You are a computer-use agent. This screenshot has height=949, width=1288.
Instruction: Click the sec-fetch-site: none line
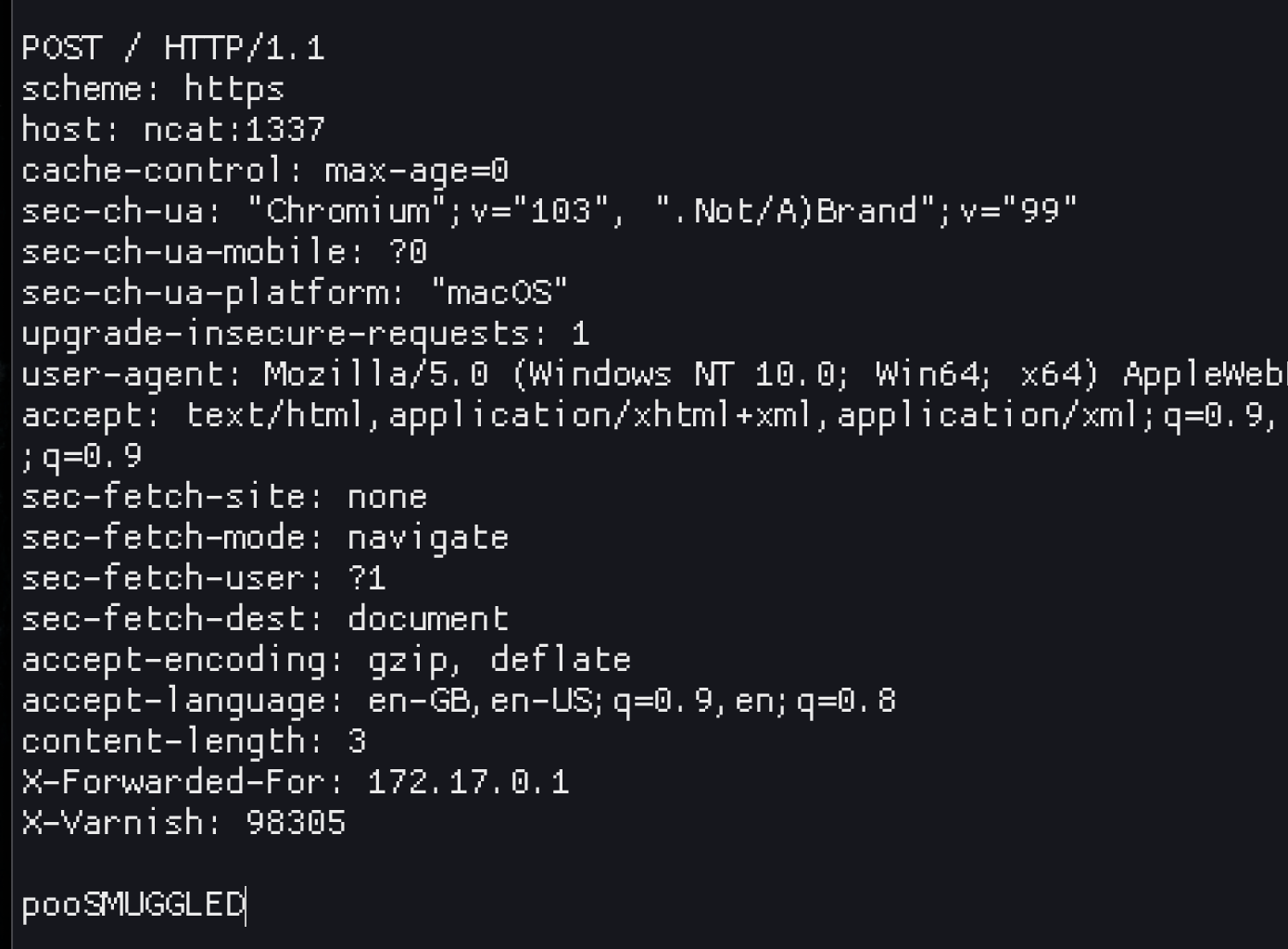pos(224,497)
